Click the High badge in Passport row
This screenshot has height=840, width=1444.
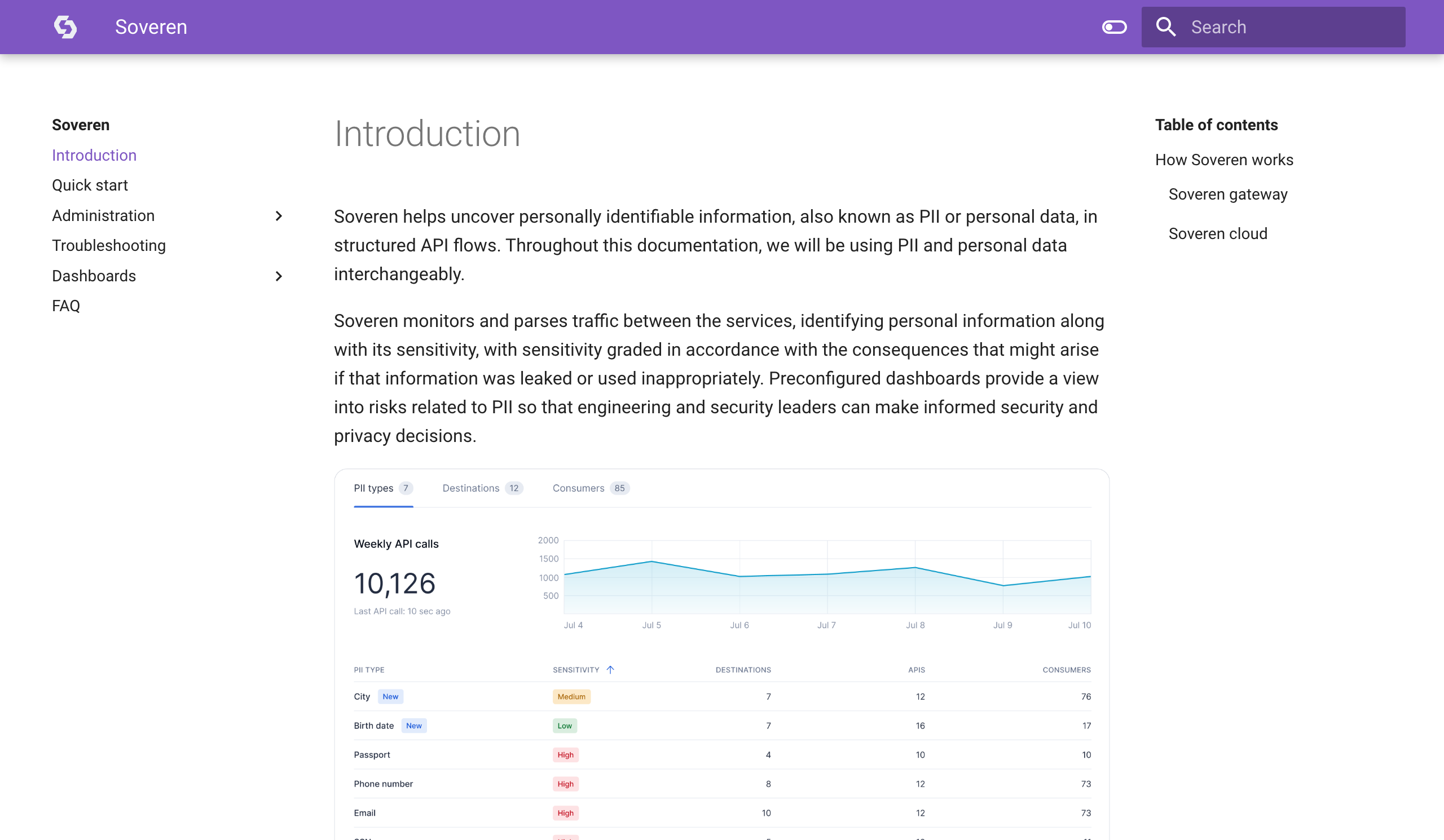pyautogui.click(x=566, y=755)
